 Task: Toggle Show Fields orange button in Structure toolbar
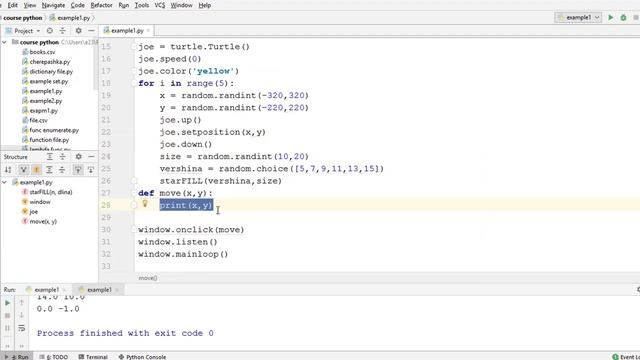(36, 170)
